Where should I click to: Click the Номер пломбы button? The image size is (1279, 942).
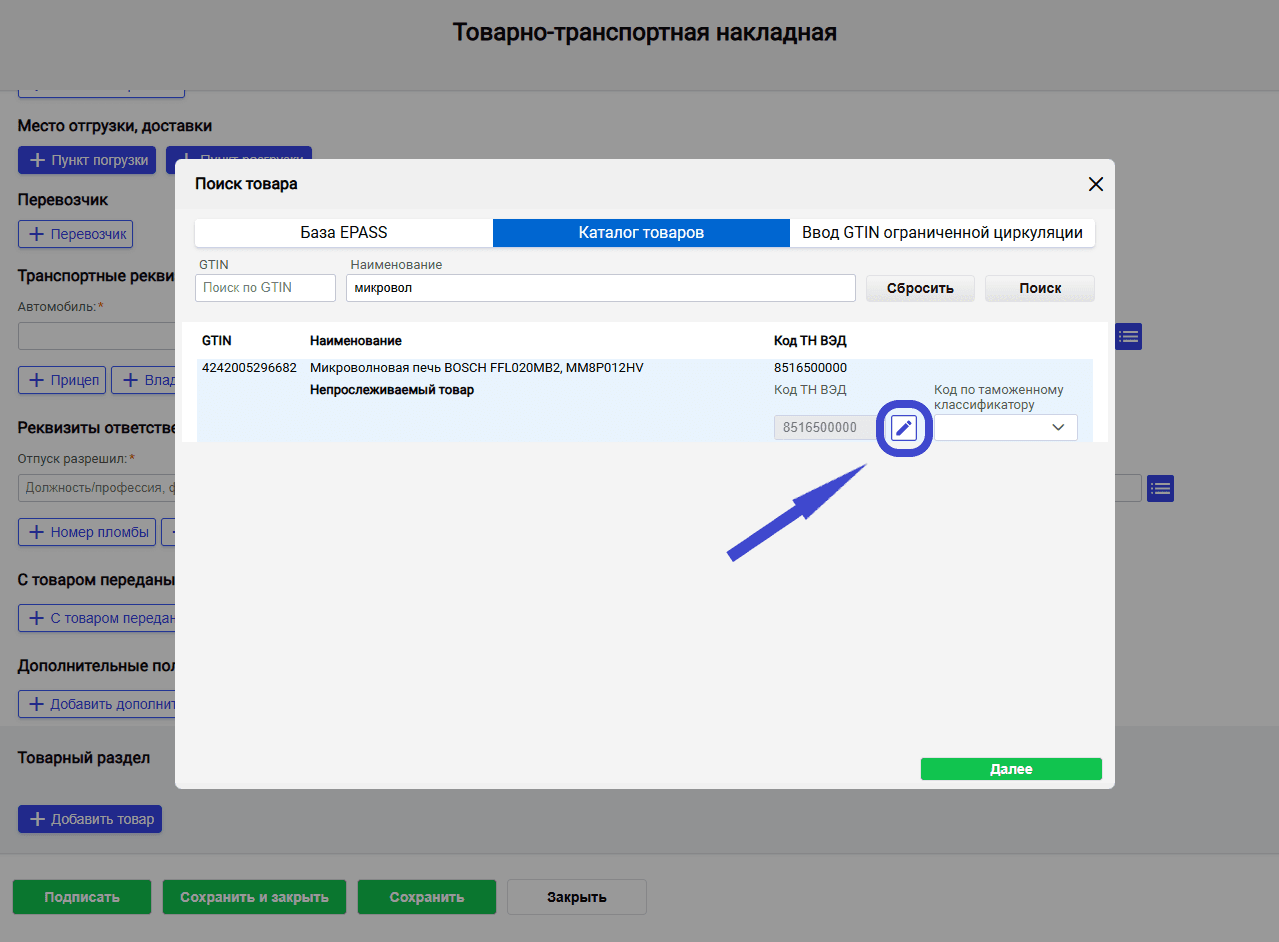tap(86, 531)
